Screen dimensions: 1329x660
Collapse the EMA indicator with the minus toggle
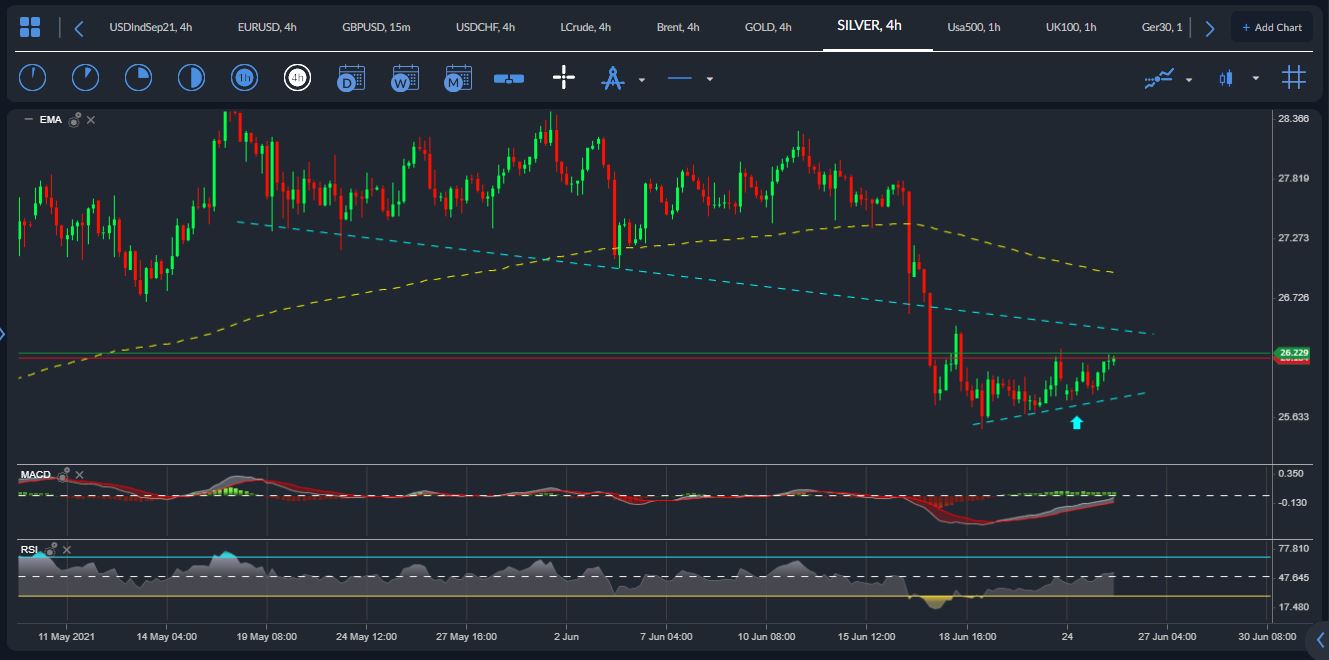[28, 120]
